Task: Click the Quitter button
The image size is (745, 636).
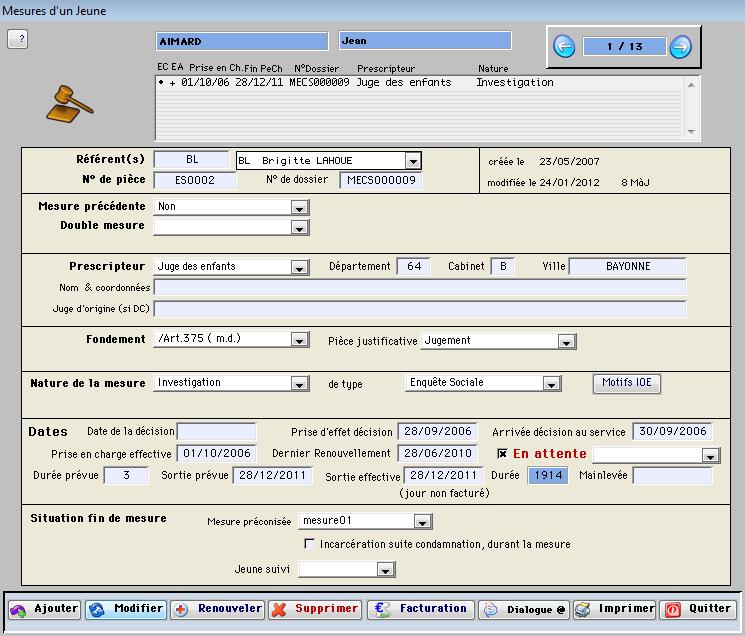Action: coord(698,609)
